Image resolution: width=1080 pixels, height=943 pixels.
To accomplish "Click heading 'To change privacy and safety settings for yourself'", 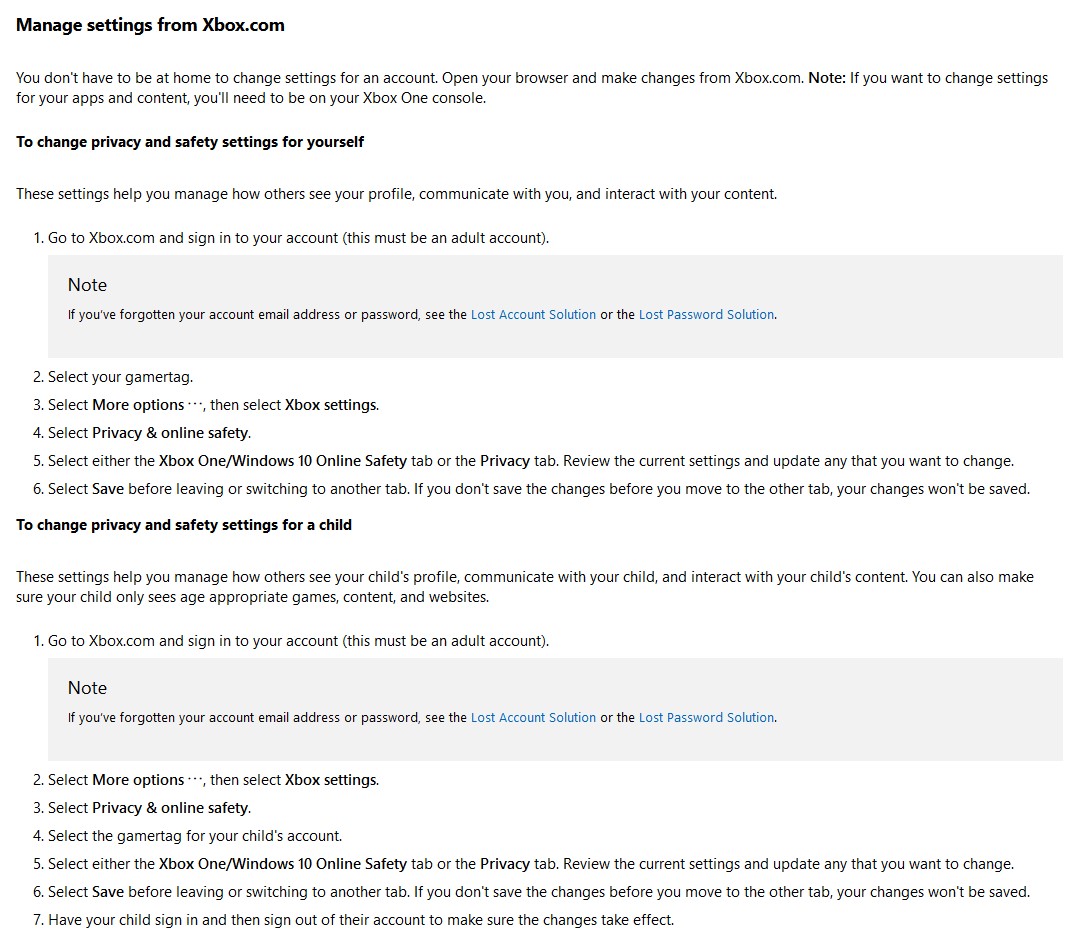I will click(190, 142).
